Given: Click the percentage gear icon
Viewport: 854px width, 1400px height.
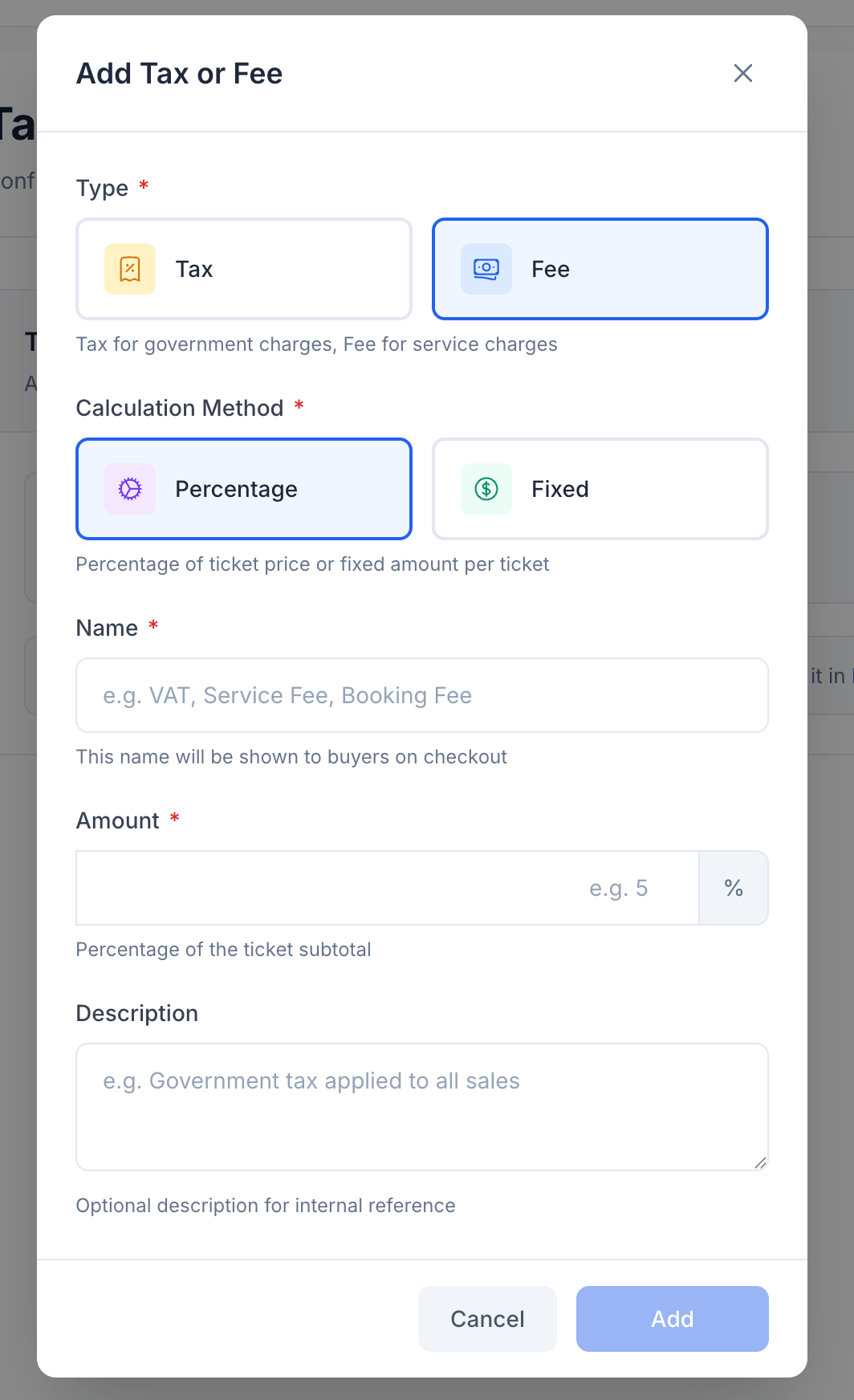Looking at the screenshot, I should click(129, 489).
